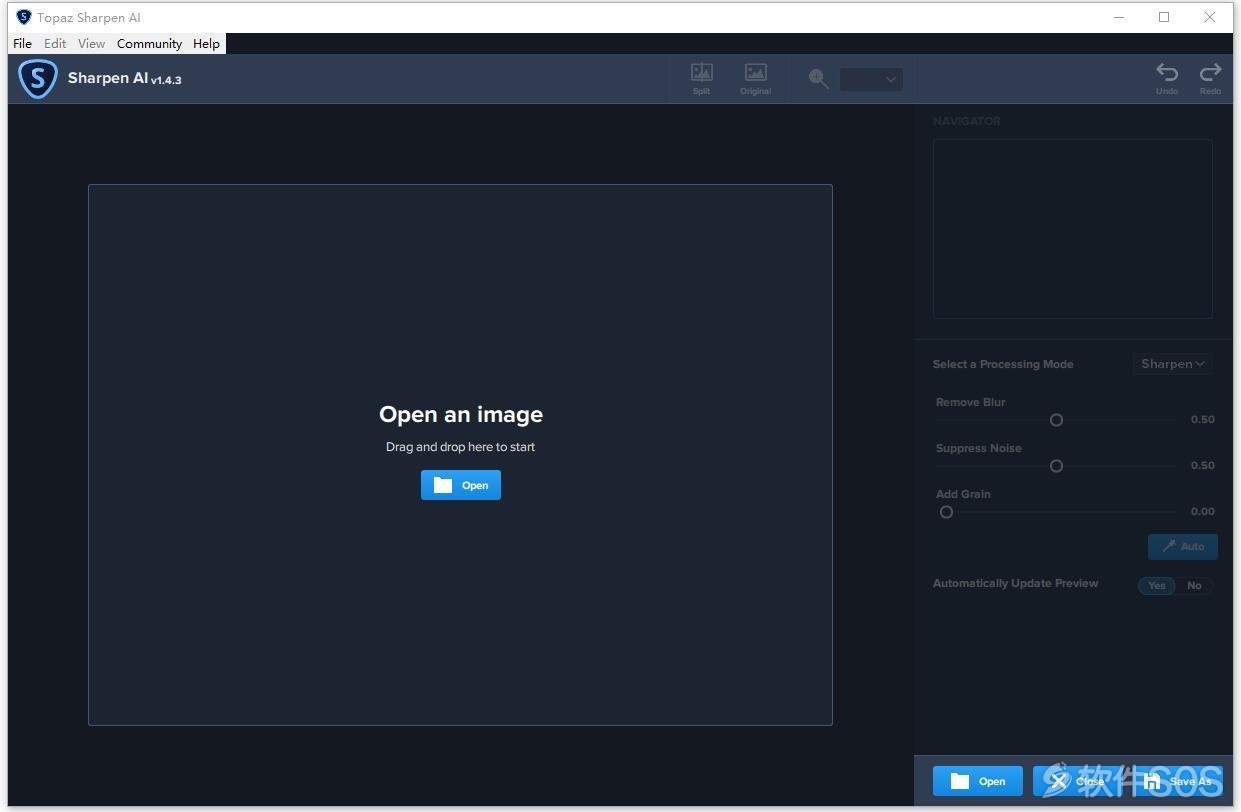Click the Sharpen AI shield logo
Screen dimensions: 1241x812
pyautogui.click(x=38, y=78)
